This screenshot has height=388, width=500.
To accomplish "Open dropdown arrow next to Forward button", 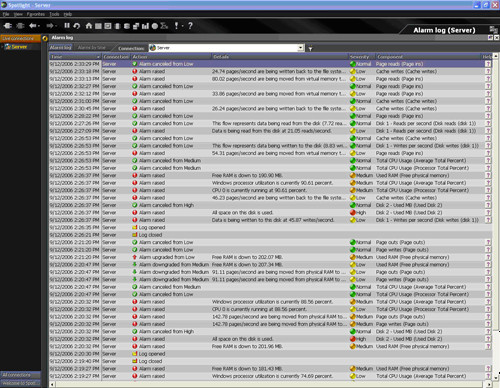I will [56, 26].
